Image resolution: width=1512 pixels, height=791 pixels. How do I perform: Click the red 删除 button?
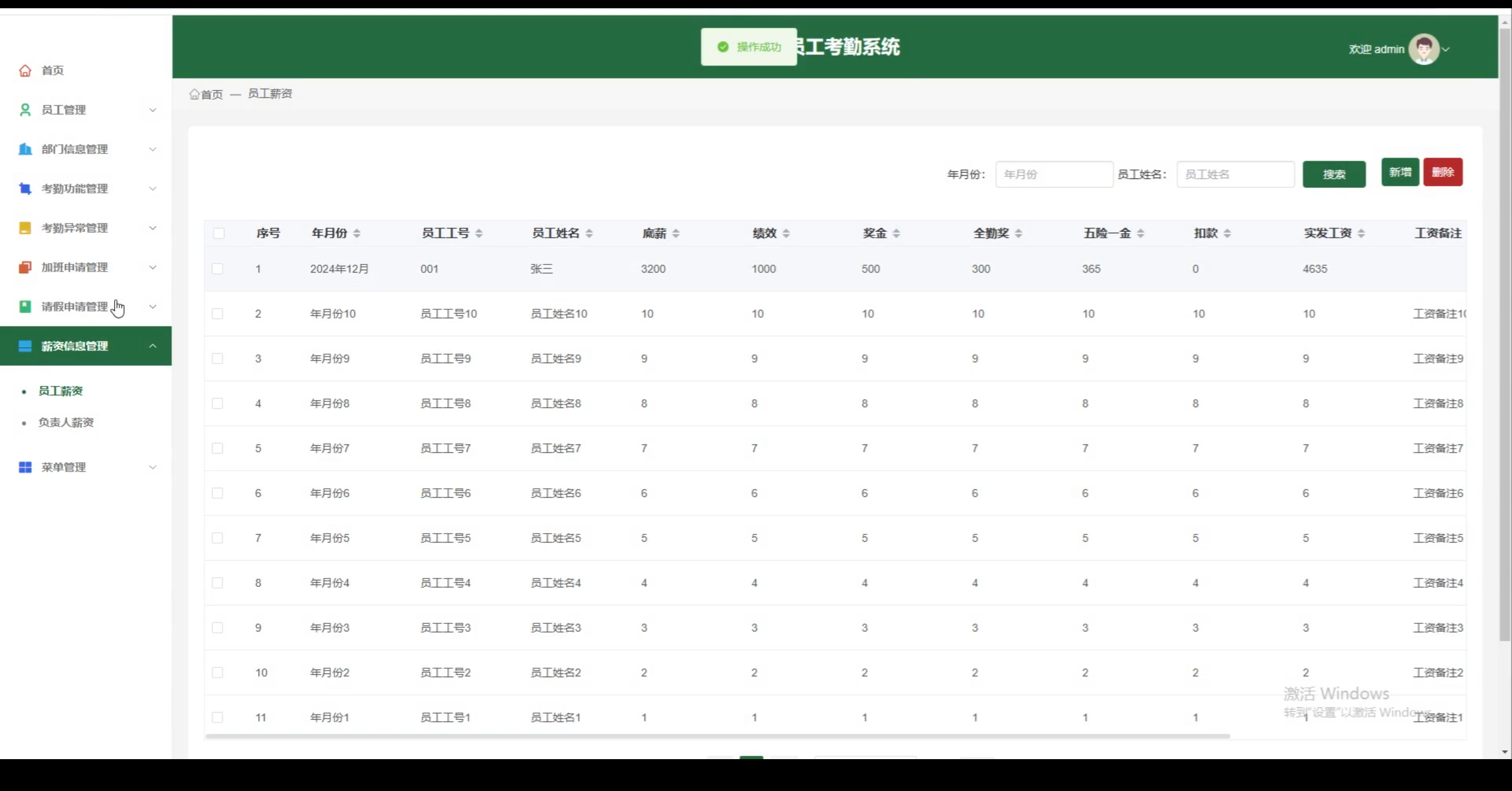[1442, 172]
